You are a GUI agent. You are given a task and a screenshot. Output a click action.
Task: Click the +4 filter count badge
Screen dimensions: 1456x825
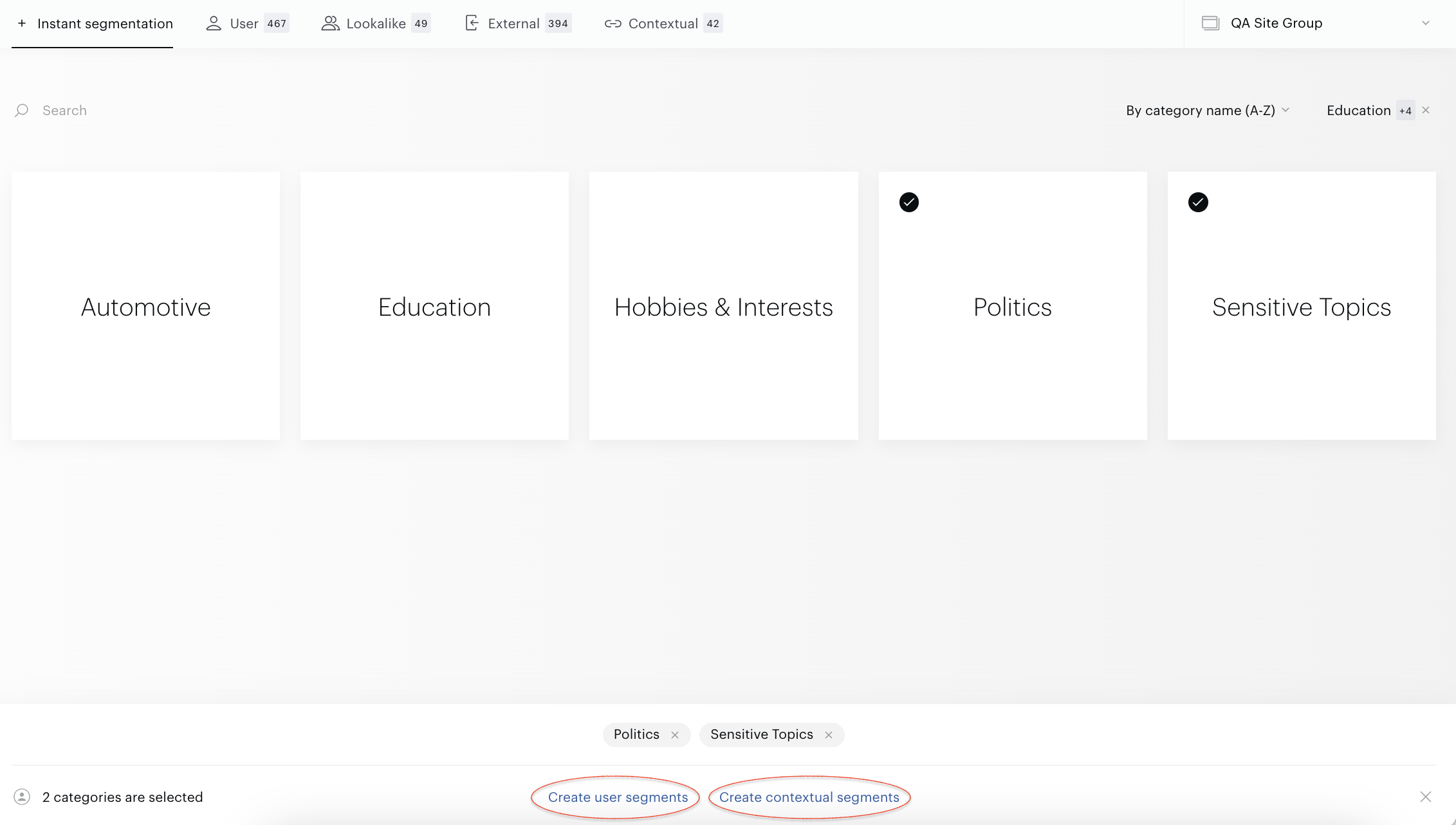(1405, 111)
